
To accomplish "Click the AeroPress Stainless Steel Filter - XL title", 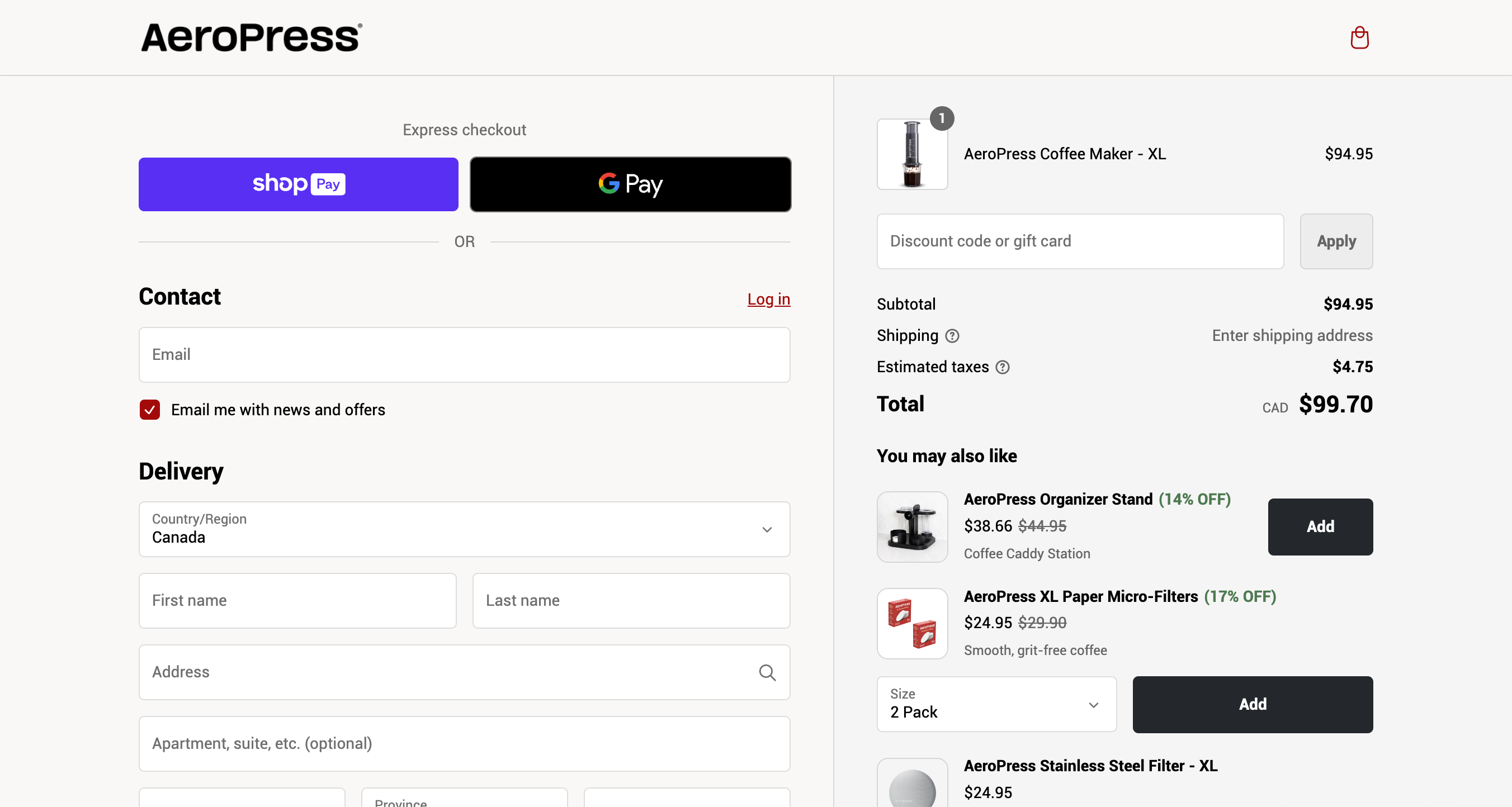I will point(1090,766).
